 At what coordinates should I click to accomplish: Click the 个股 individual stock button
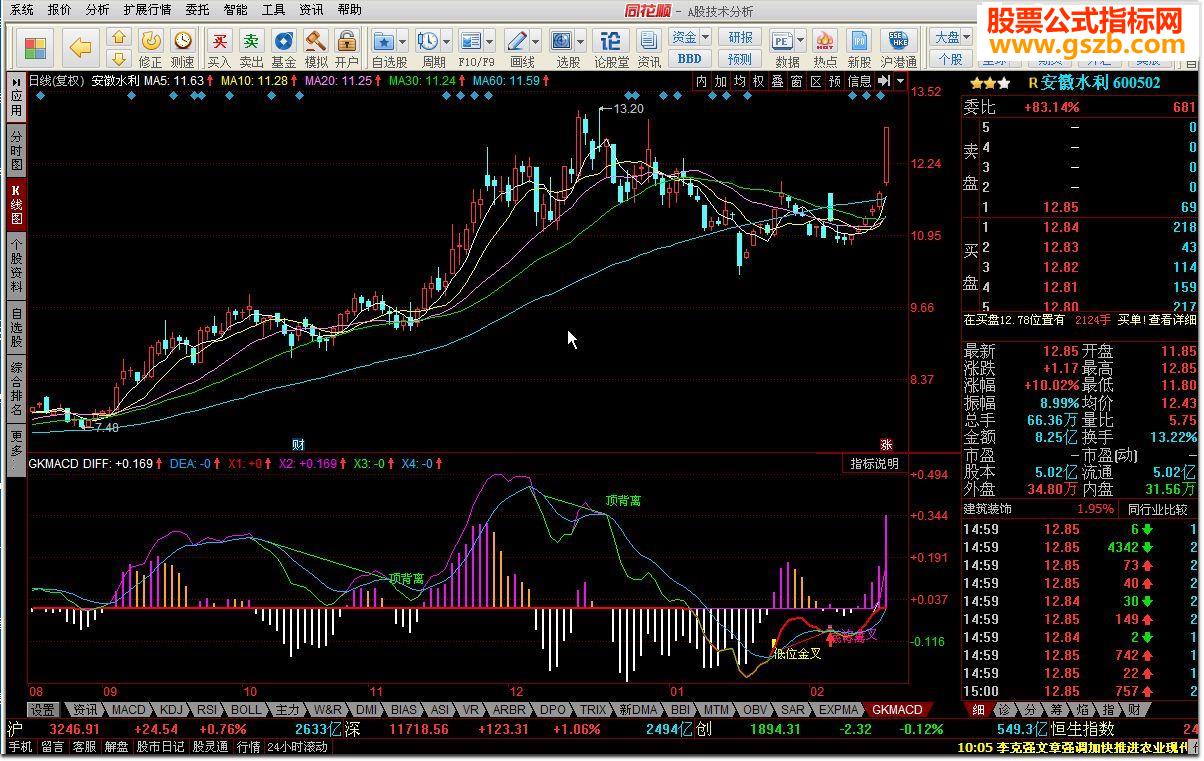(x=951, y=59)
